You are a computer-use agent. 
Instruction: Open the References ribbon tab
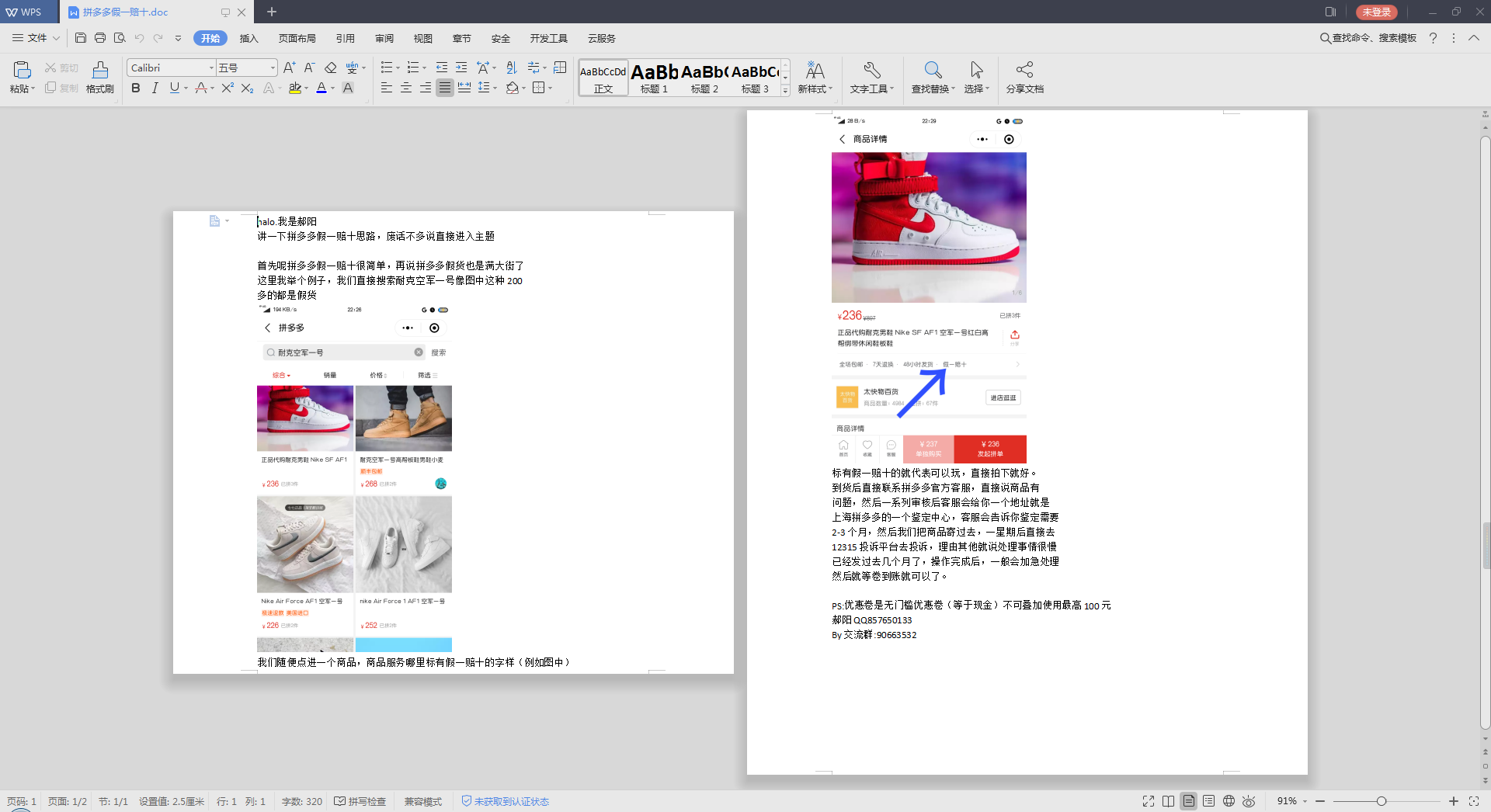tap(346, 38)
